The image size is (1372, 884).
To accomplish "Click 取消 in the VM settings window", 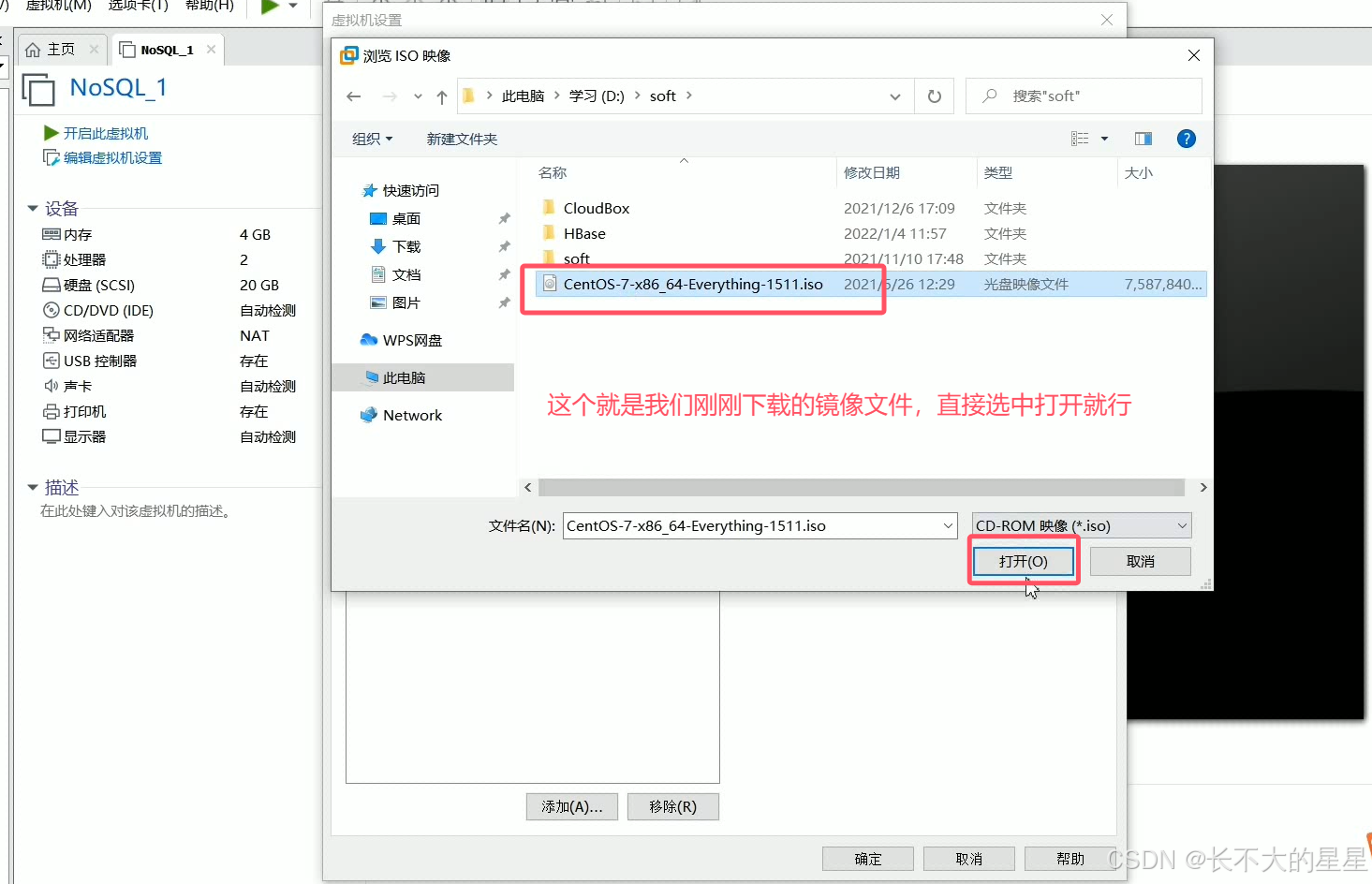I will pos(969,859).
